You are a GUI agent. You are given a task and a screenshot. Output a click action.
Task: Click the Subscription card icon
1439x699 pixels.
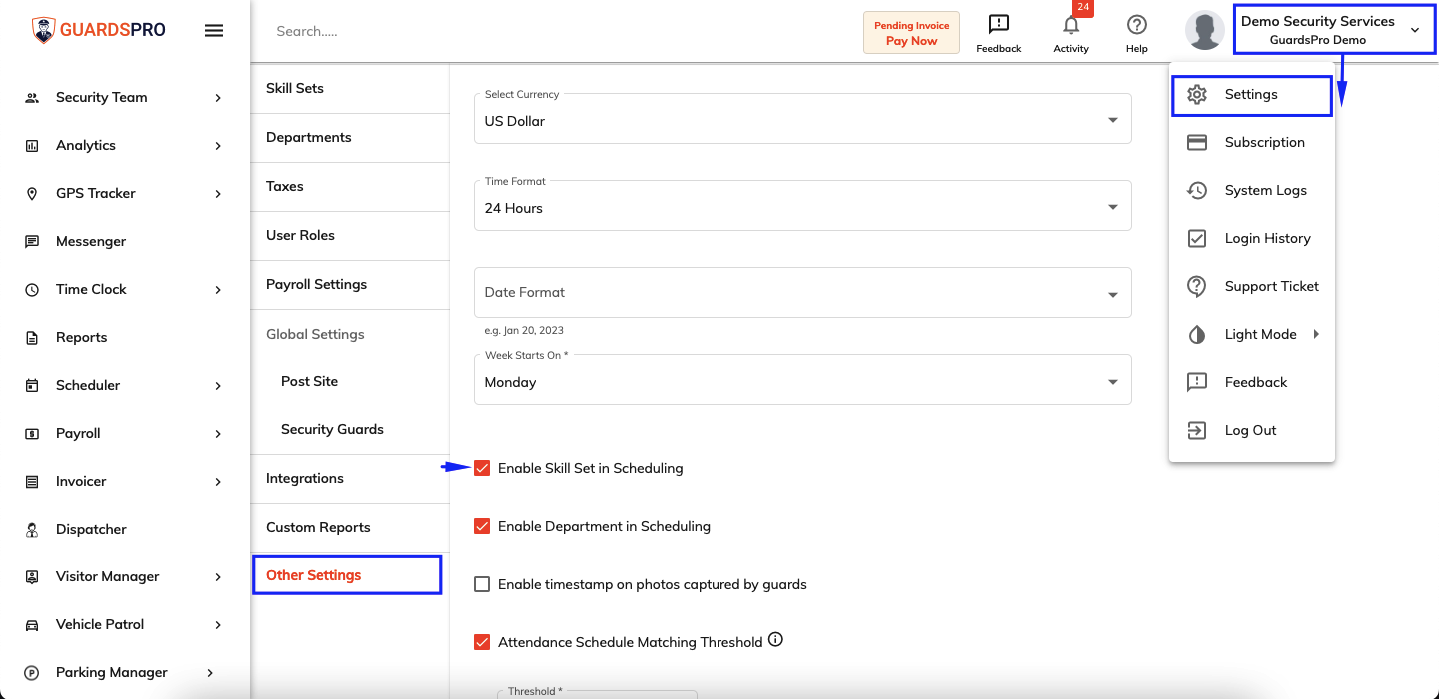click(x=1197, y=142)
